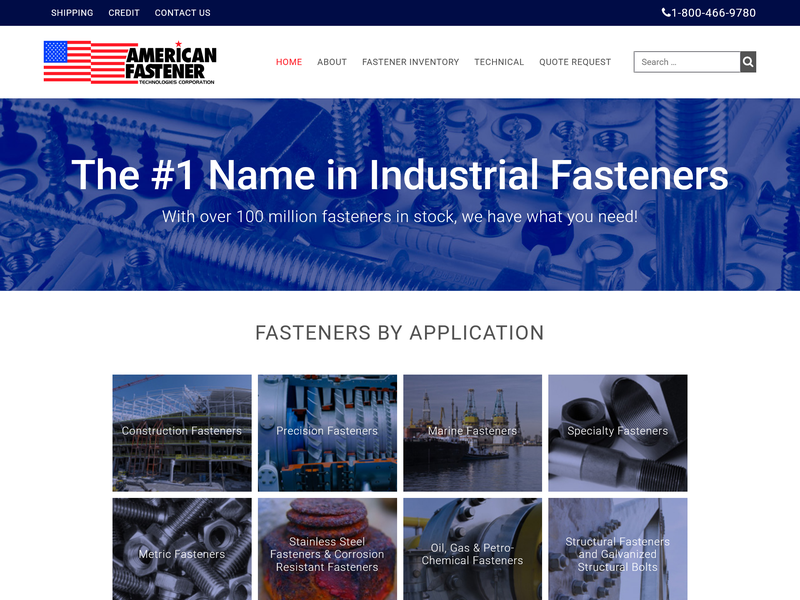Open the Technical menu item
Screen dimensions: 800x600
499,62
